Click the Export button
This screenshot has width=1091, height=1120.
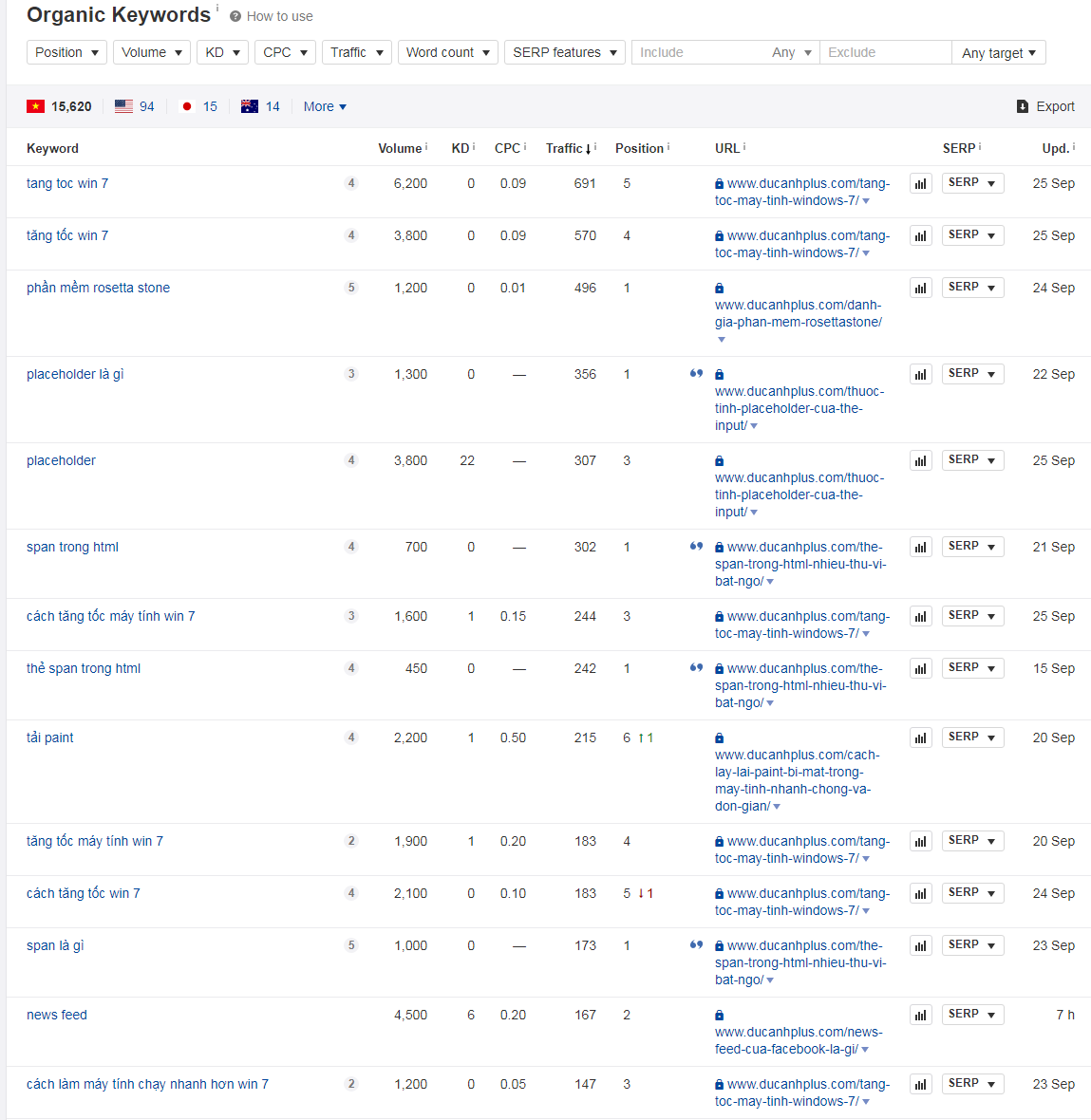pos(1045,106)
